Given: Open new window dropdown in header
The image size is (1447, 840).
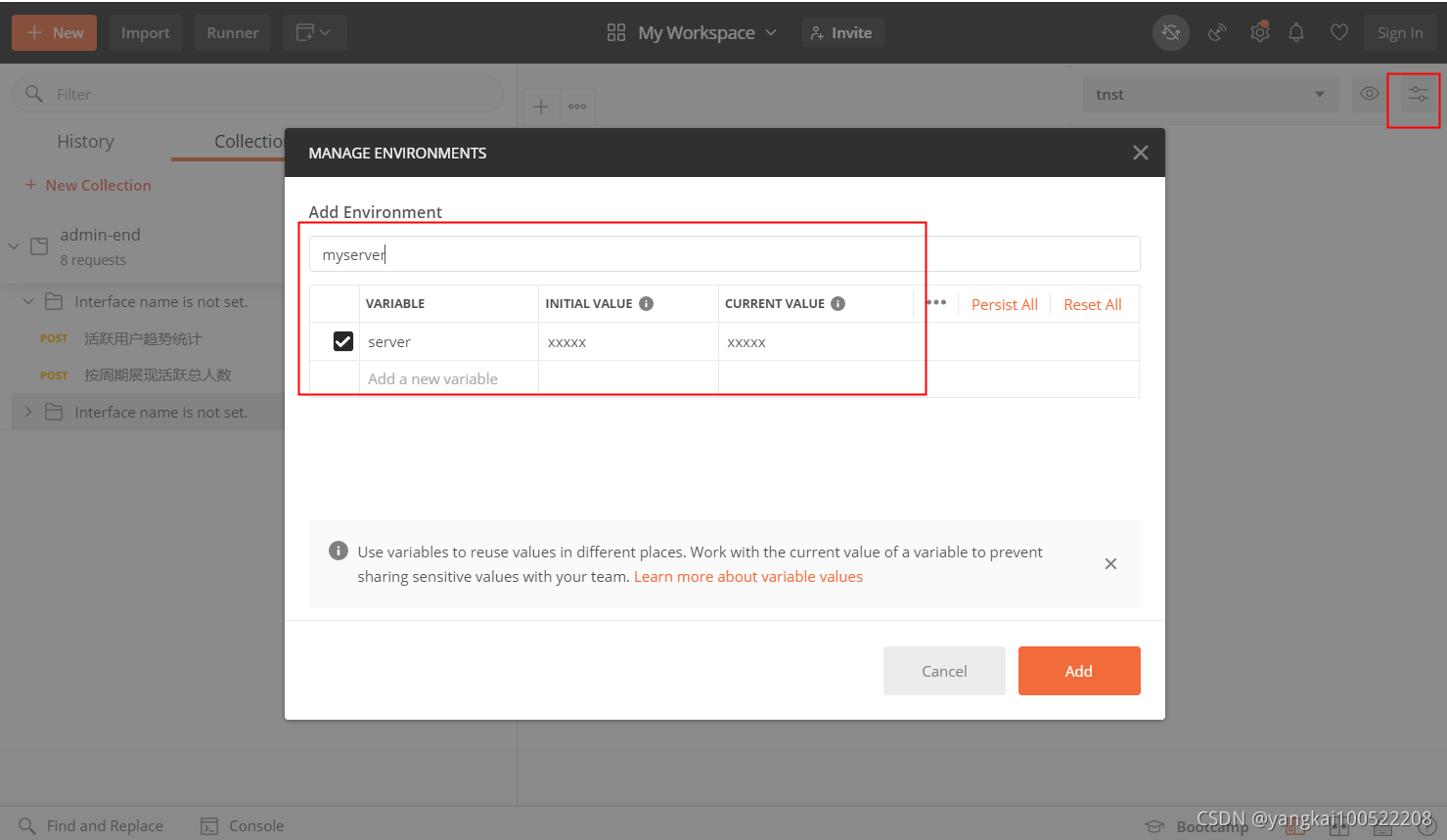Looking at the screenshot, I should 315,32.
